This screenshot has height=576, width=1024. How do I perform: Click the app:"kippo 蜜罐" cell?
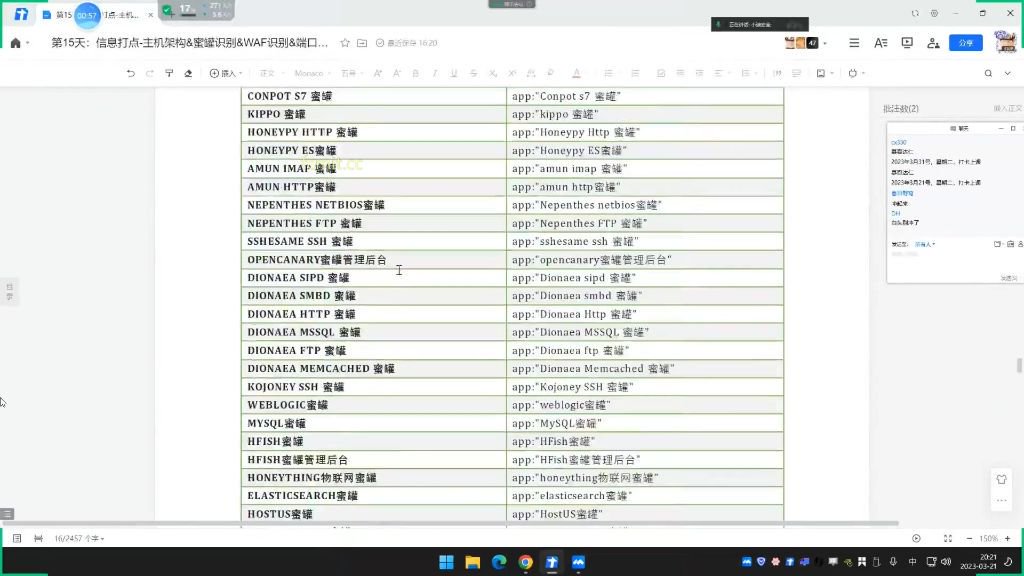(645, 114)
